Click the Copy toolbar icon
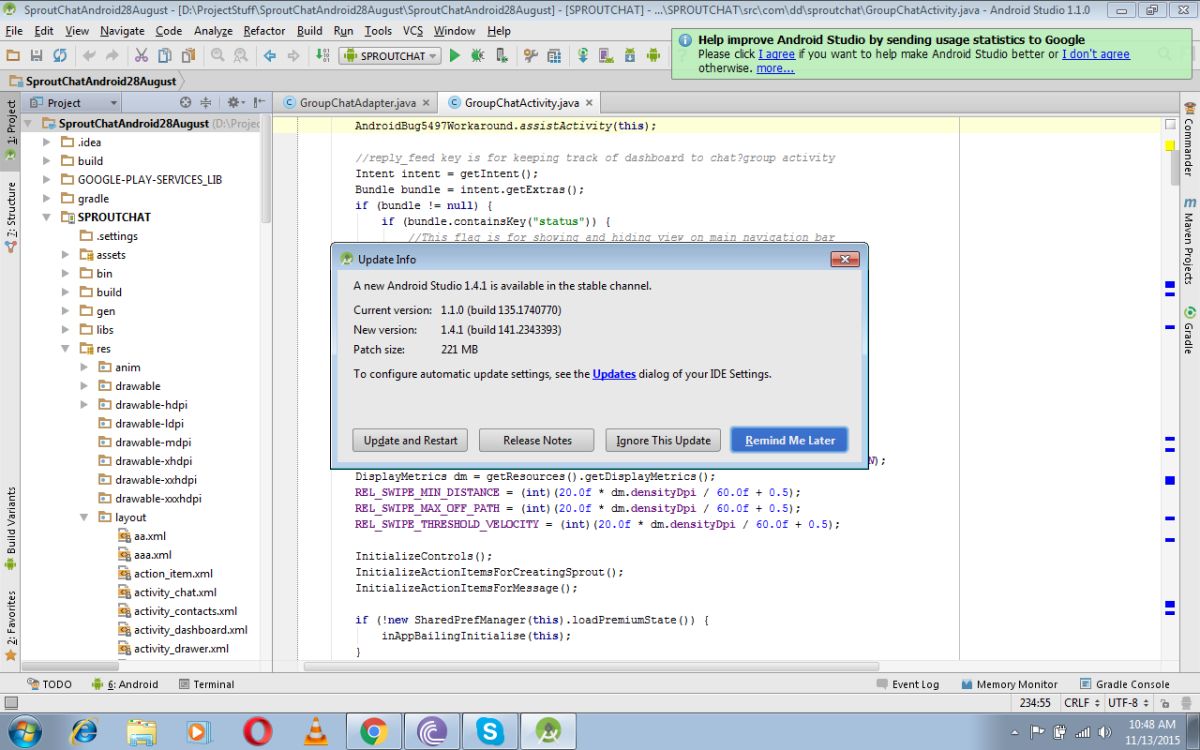This screenshot has width=1200, height=750. pyautogui.click(x=164, y=56)
